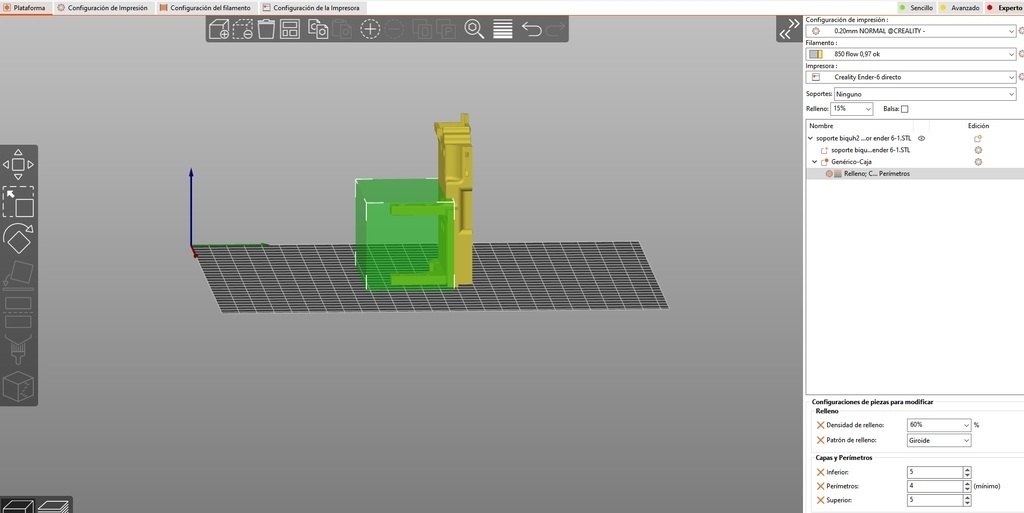Switch to Avanzado mode
Screen dimensions: 1024x513
[x=960, y=8]
